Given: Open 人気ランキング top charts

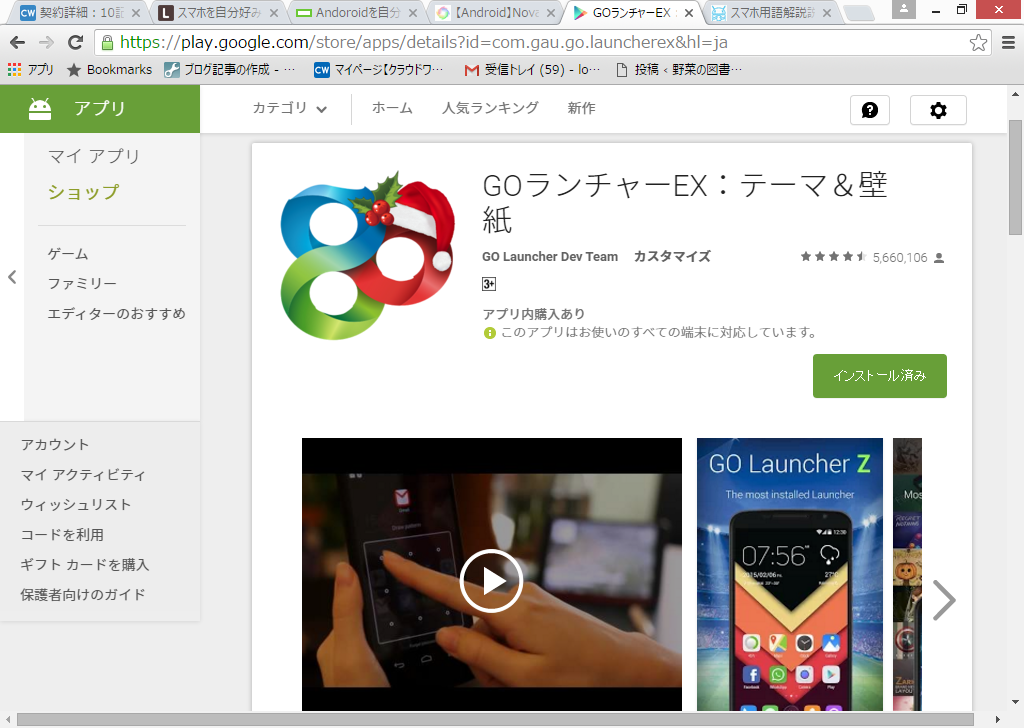Looking at the screenshot, I should click(x=490, y=108).
